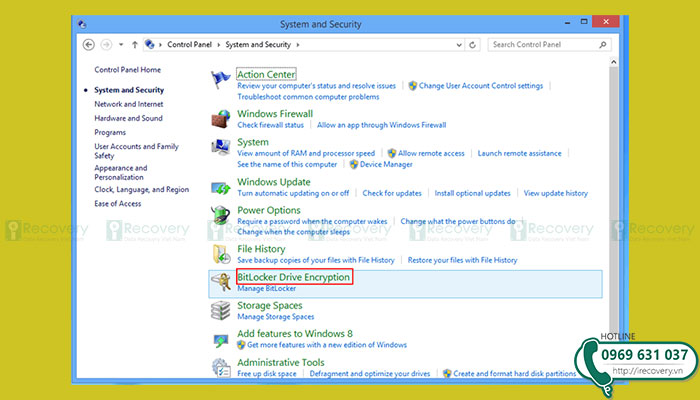The height and width of the screenshot is (400, 700).
Task: Open Hardware and Sound category
Action: (x=128, y=118)
